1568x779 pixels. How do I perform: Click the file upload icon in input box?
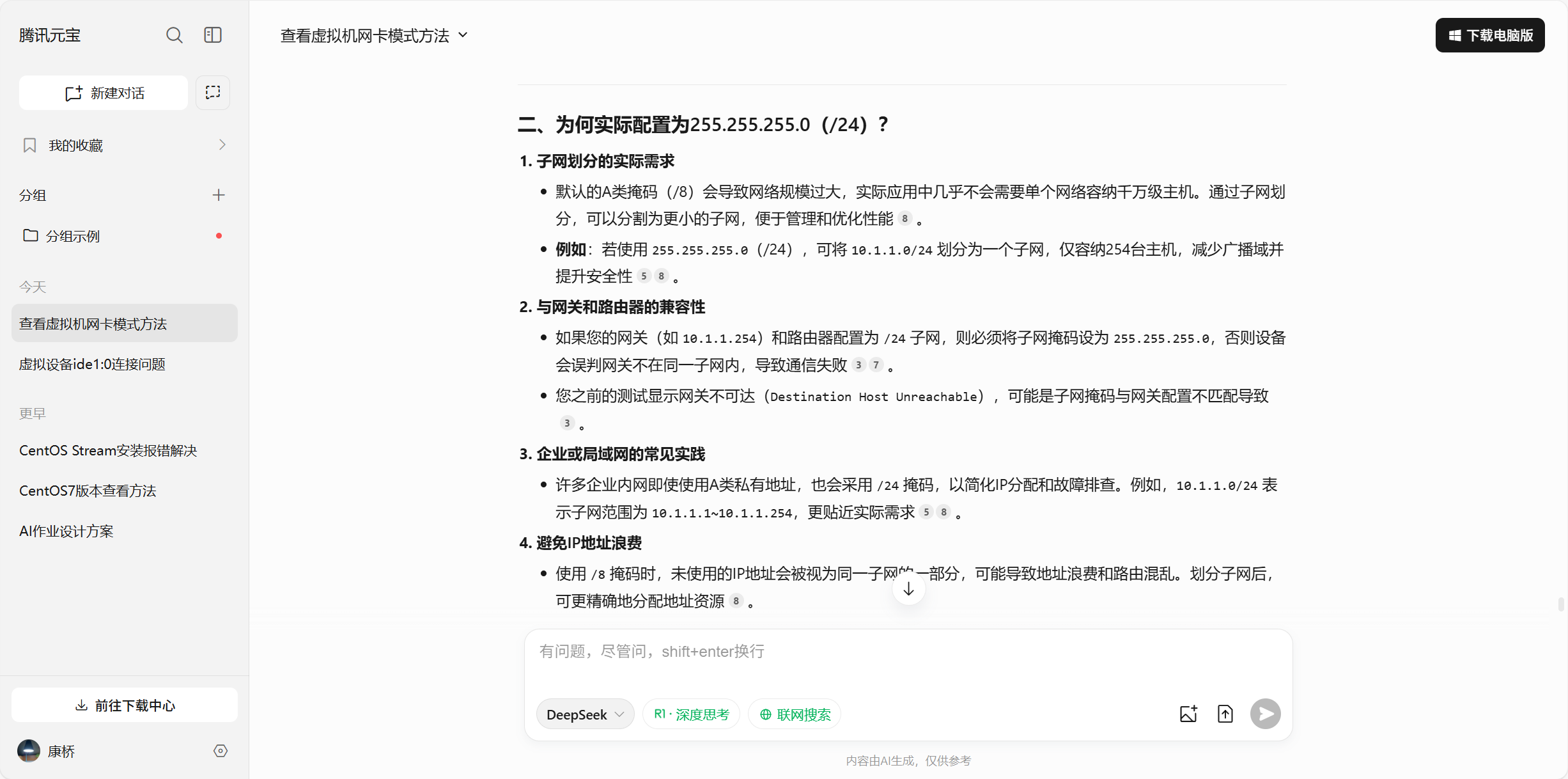[1225, 714]
